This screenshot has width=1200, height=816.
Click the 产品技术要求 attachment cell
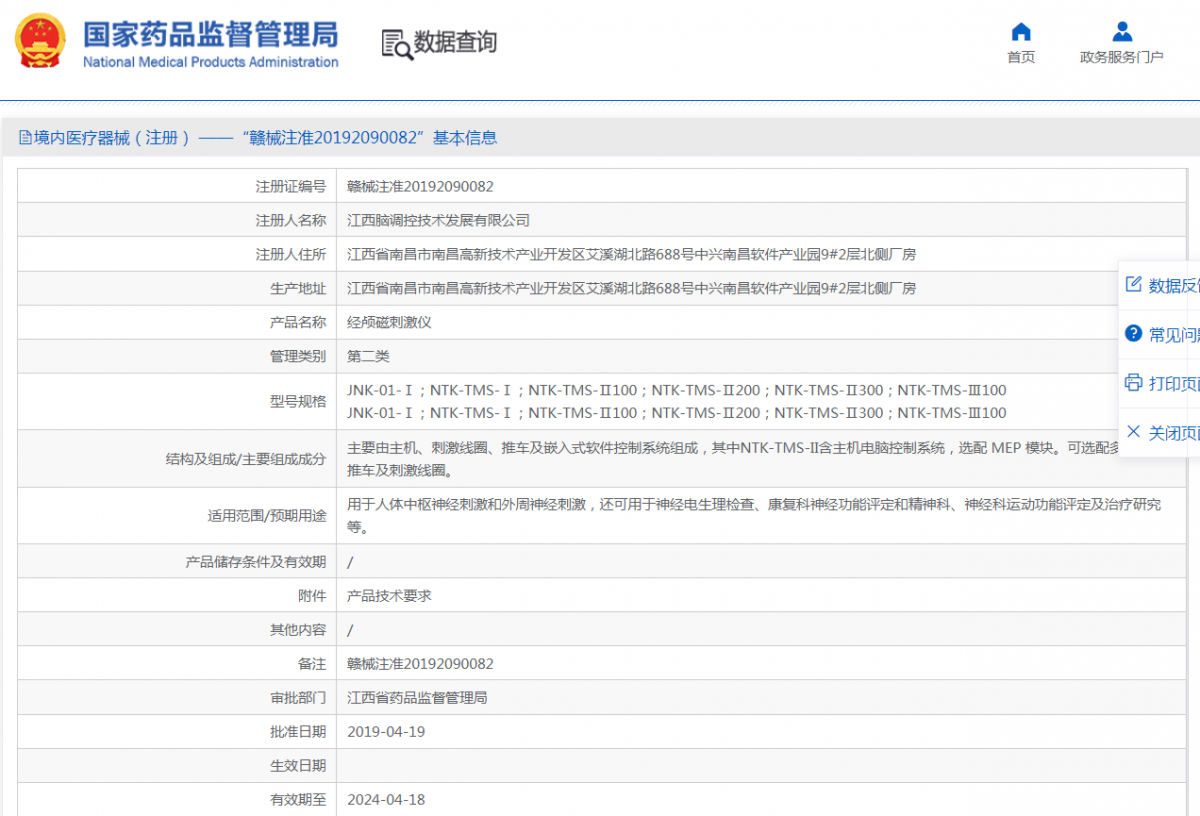[x=389, y=596]
